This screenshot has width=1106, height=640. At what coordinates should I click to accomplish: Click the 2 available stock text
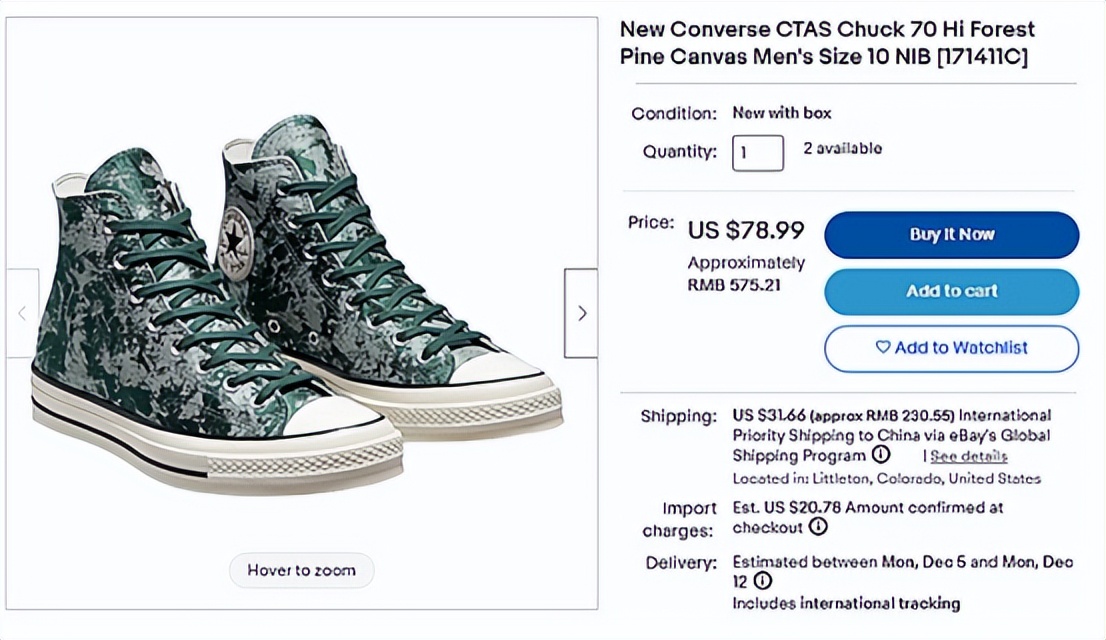pos(845,149)
